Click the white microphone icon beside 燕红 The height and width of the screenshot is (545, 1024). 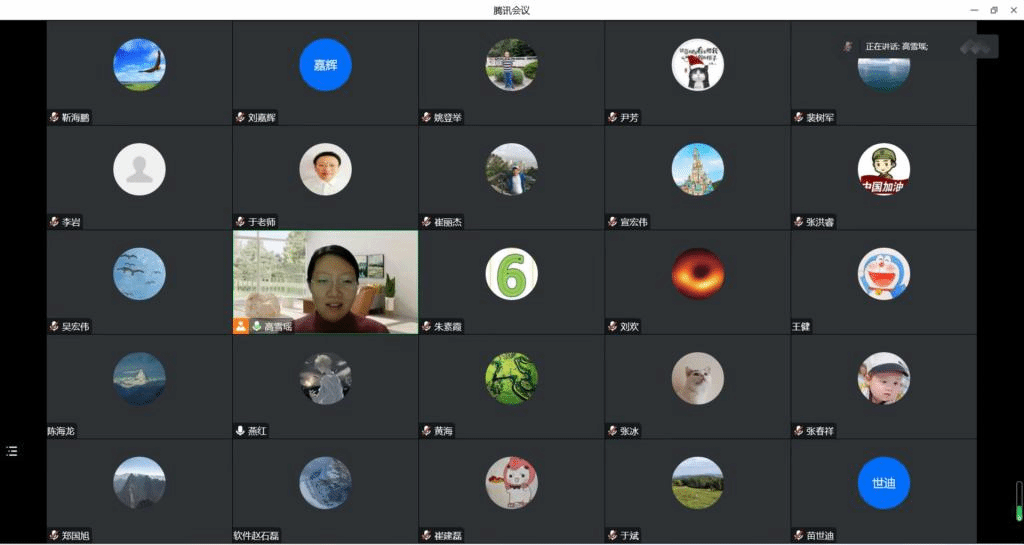point(240,431)
